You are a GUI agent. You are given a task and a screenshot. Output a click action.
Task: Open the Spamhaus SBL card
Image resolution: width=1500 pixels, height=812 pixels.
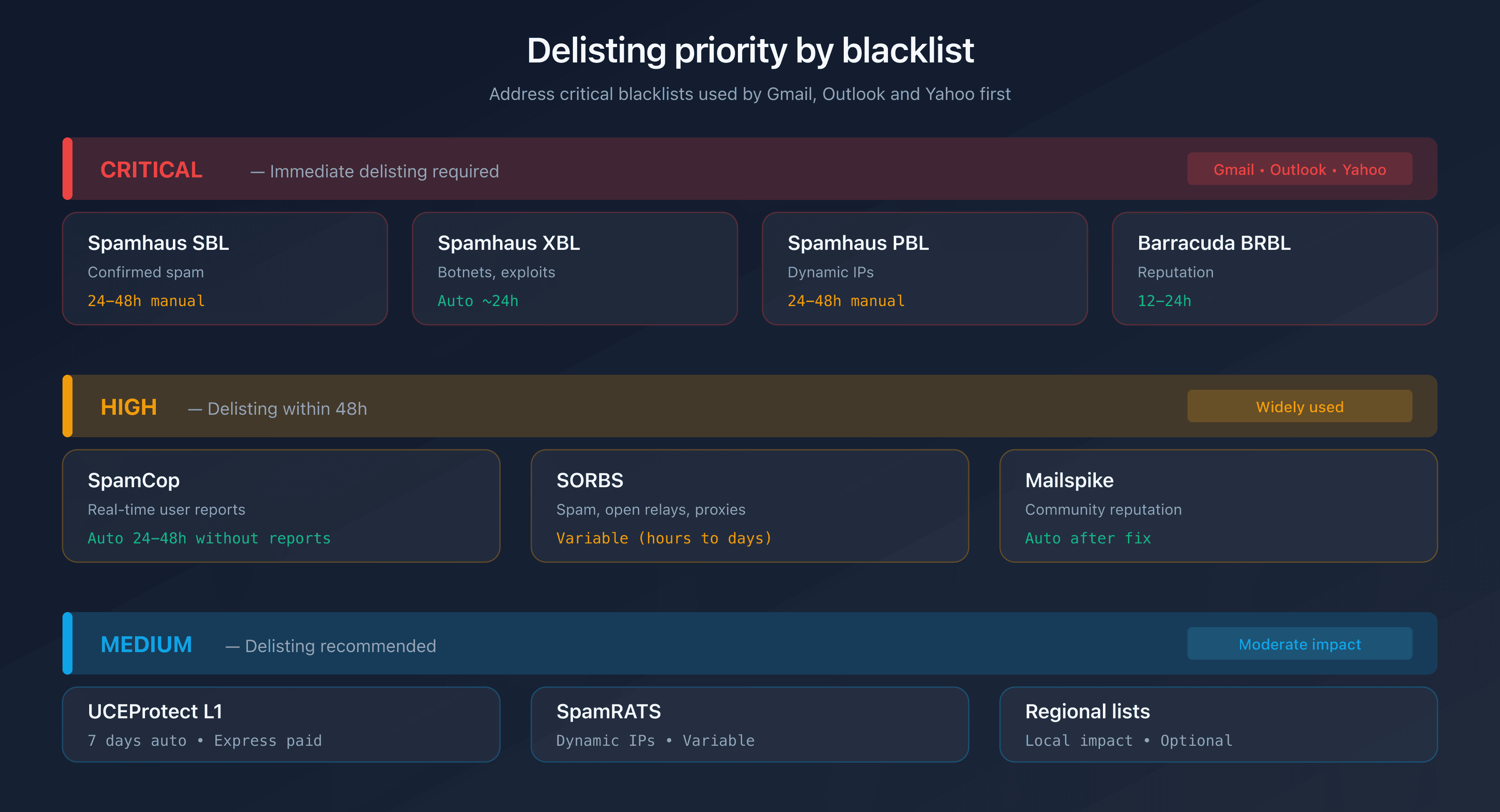coord(225,268)
